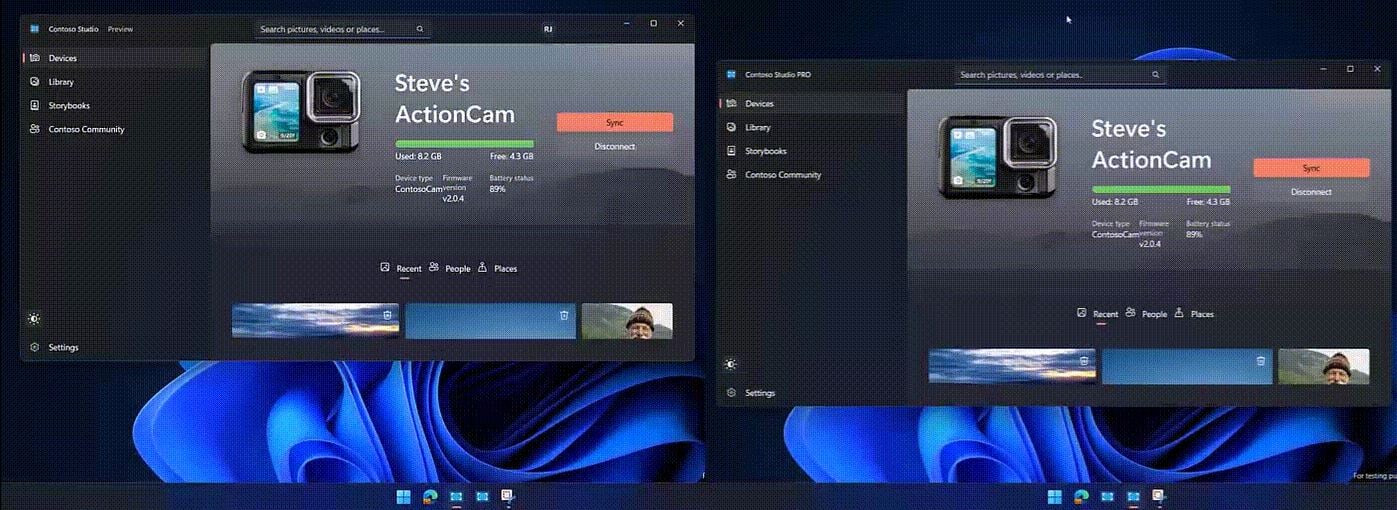1397x510 pixels.
Task: Open Settings in Contoso Studio PRO window
Action: [x=759, y=393]
